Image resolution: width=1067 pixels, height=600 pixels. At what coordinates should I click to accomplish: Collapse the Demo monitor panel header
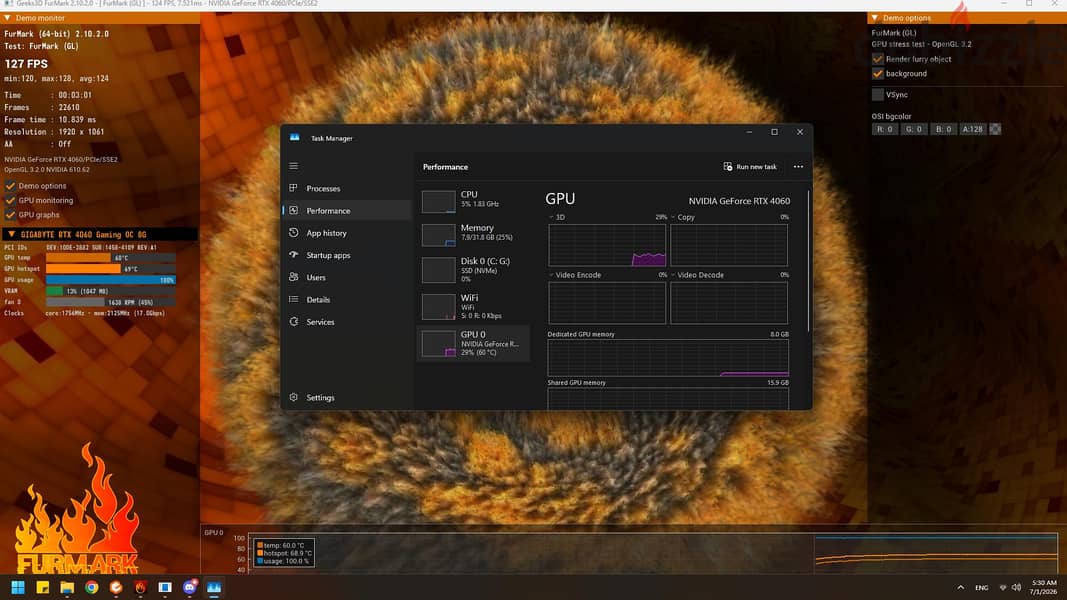tap(100, 18)
